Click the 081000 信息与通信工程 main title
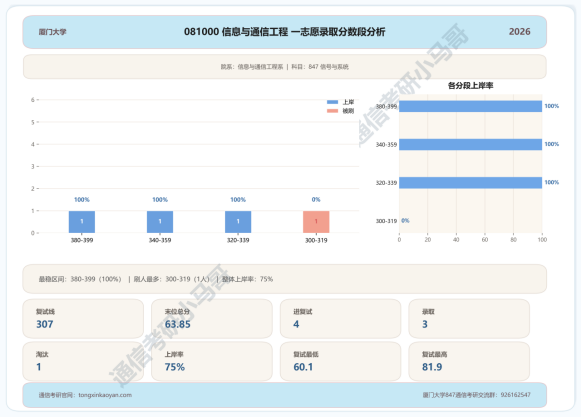581x418 pixels. click(x=285, y=32)
